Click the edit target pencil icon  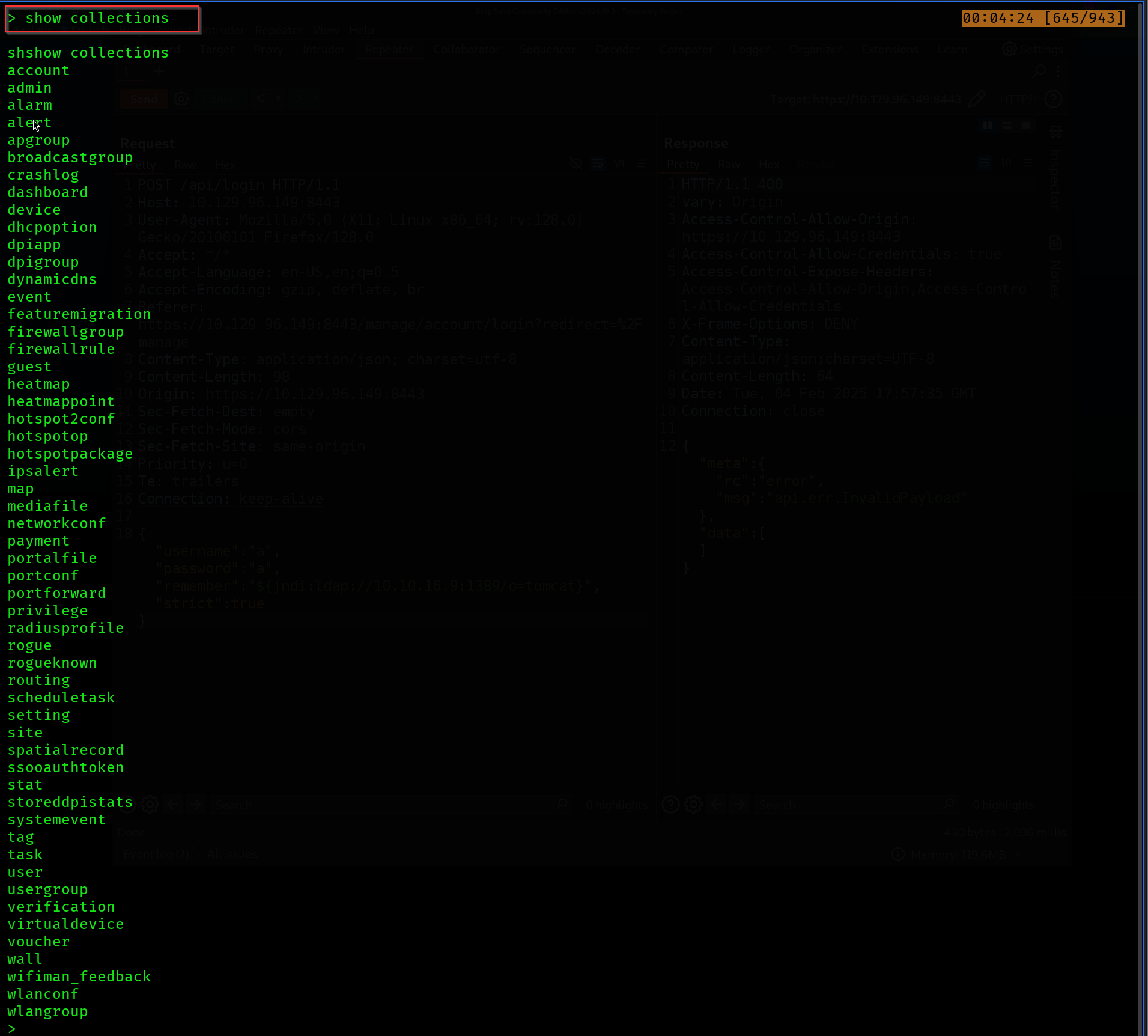977,99
